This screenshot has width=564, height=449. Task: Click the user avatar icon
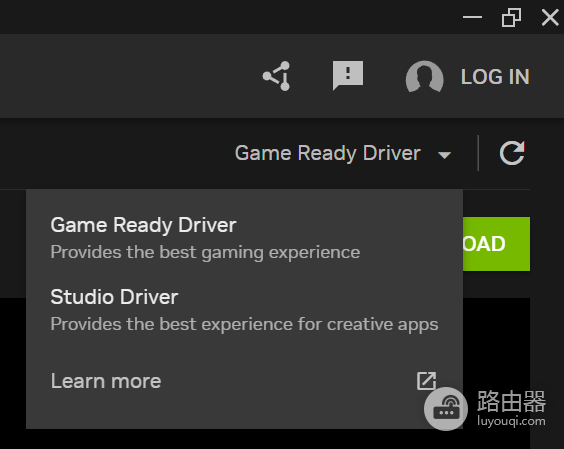click(424, 76)
